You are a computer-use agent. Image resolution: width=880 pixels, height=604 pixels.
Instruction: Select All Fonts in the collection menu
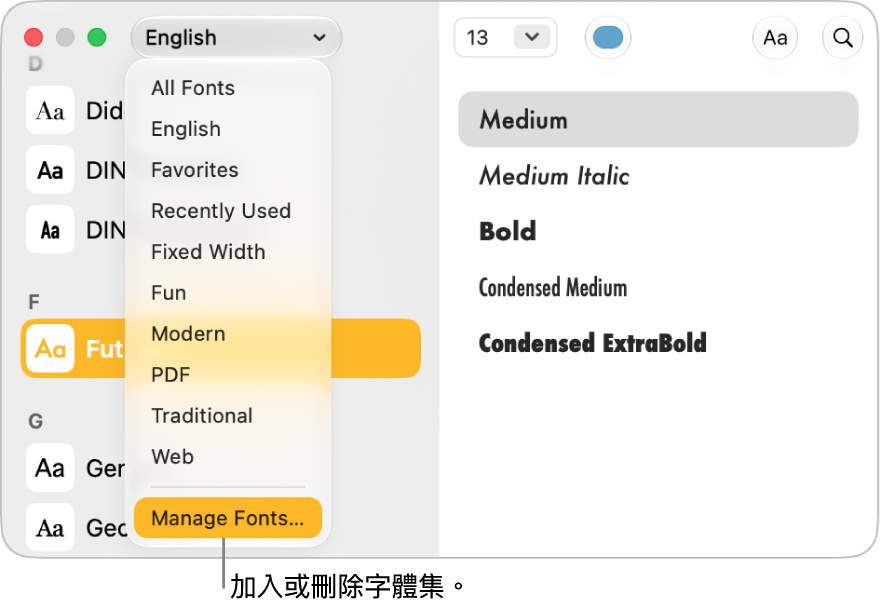point(193,88)
